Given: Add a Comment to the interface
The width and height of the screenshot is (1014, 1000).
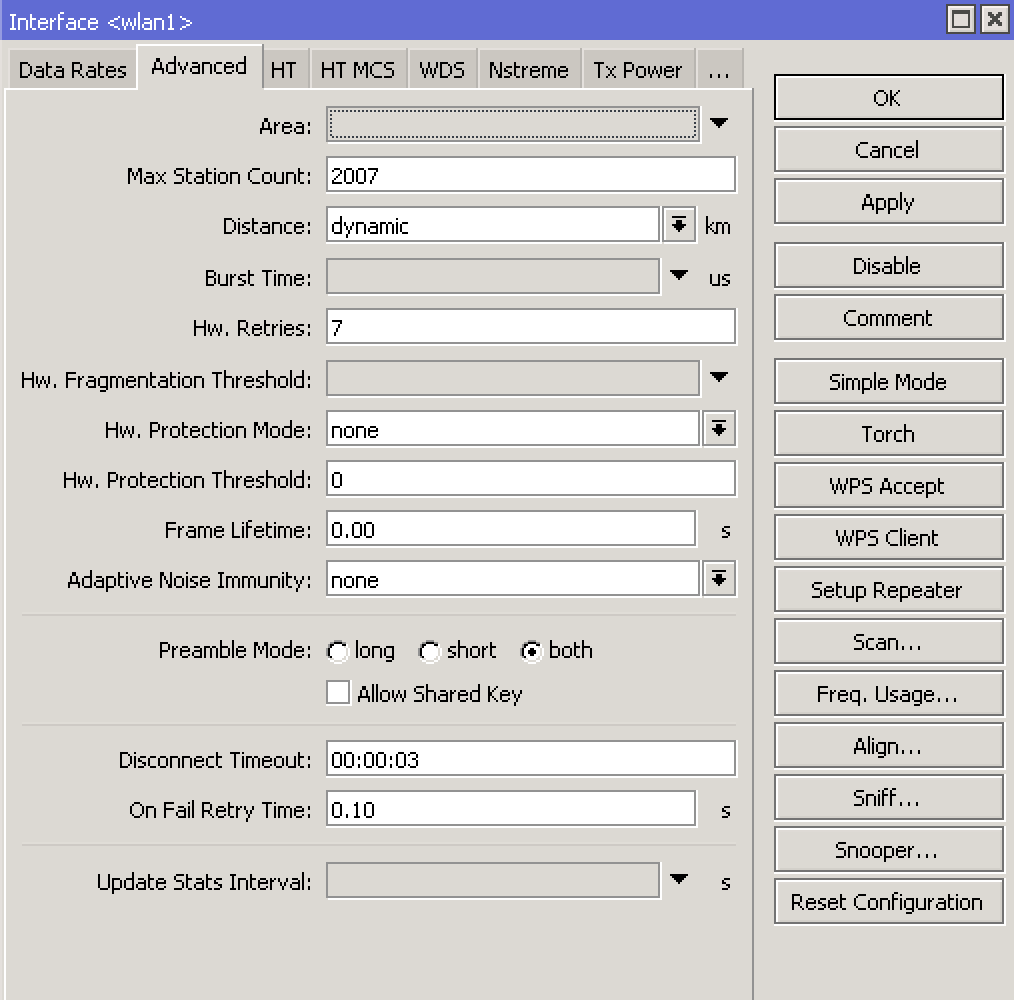Looking at the screenshot, I should 889,318.
